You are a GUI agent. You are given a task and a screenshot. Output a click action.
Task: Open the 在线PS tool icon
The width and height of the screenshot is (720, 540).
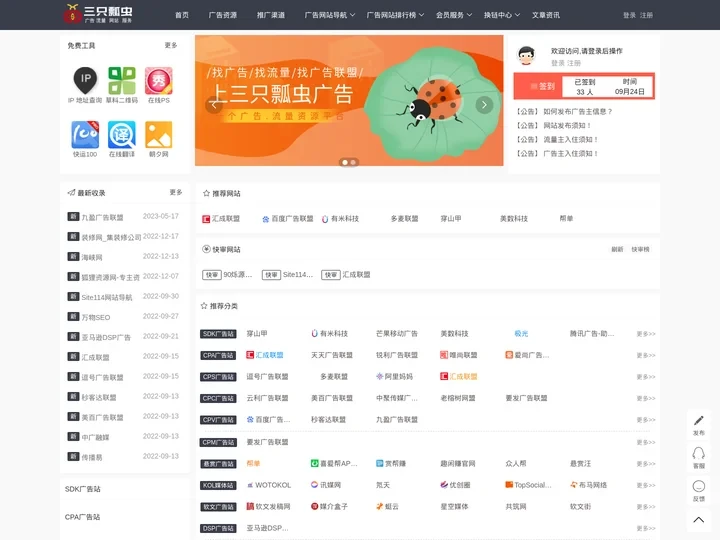pos(158,80)
